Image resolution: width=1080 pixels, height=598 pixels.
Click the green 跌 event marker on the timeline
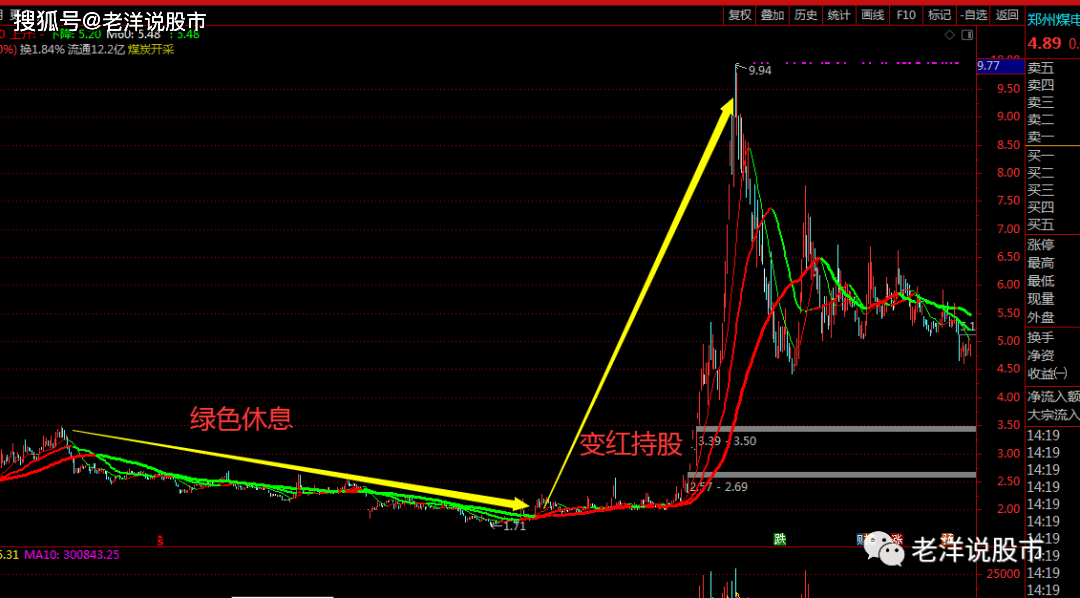coord(779,539)
